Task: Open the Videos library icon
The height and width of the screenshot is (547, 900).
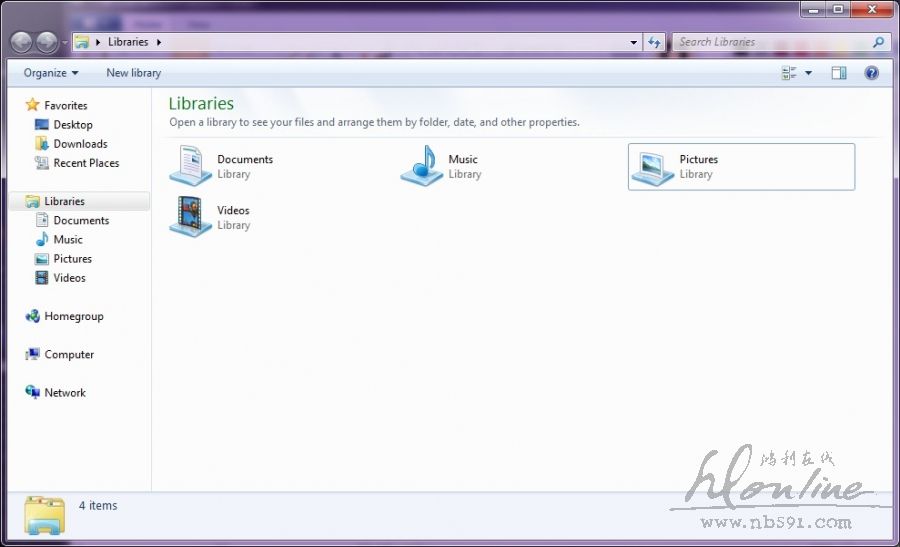Action: 190,217
